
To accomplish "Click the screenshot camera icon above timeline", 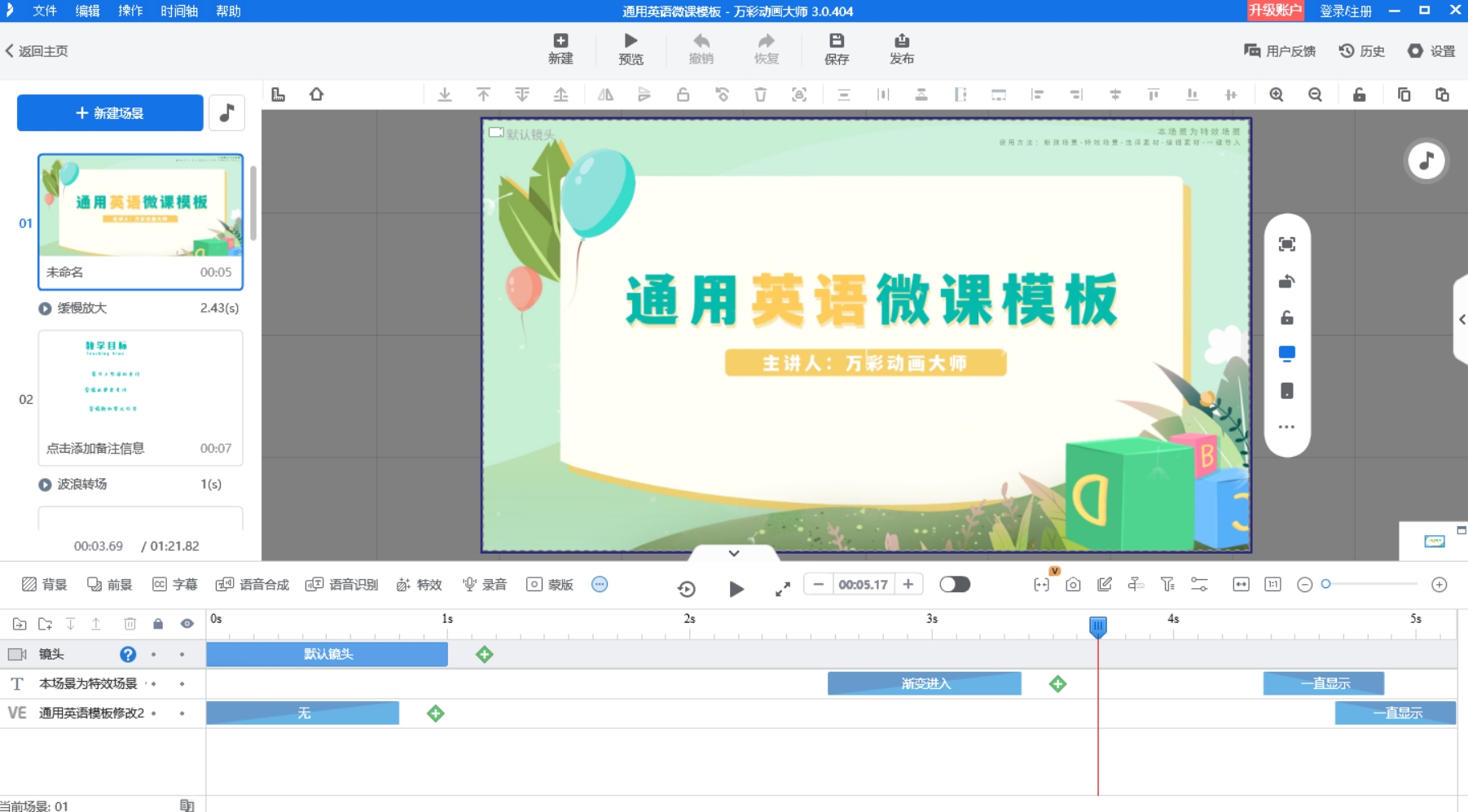I will pos(1073,585).
